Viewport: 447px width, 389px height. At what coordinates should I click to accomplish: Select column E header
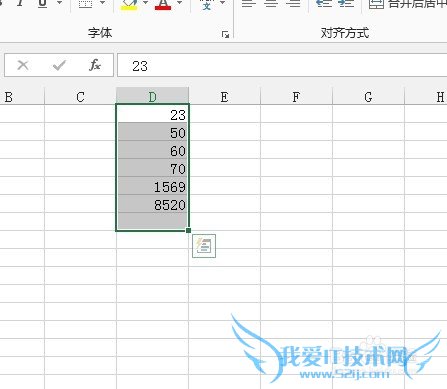(224, 97)
